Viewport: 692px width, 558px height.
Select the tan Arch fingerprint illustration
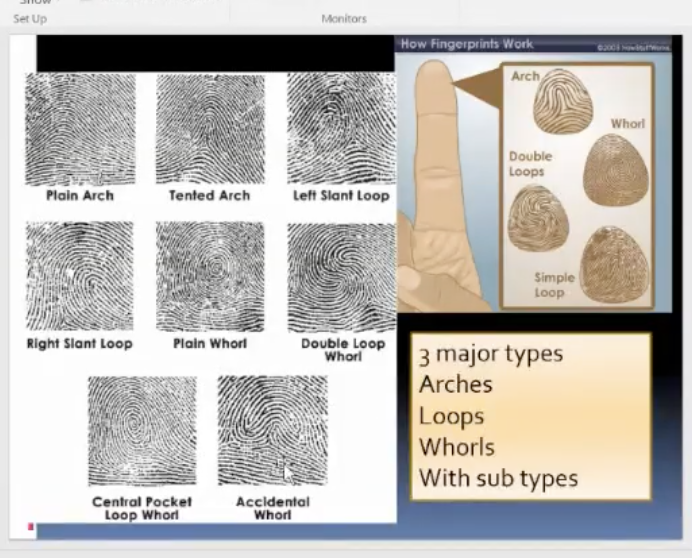(x=563, y=101)
